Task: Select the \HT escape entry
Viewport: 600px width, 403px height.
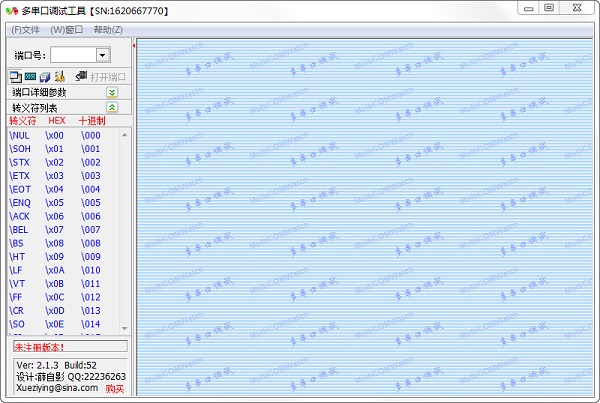Action: (x=17, y=257)
